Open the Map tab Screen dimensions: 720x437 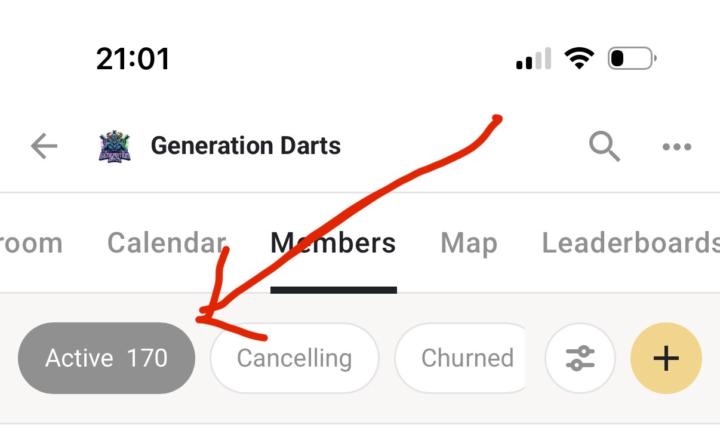point(468,243)
